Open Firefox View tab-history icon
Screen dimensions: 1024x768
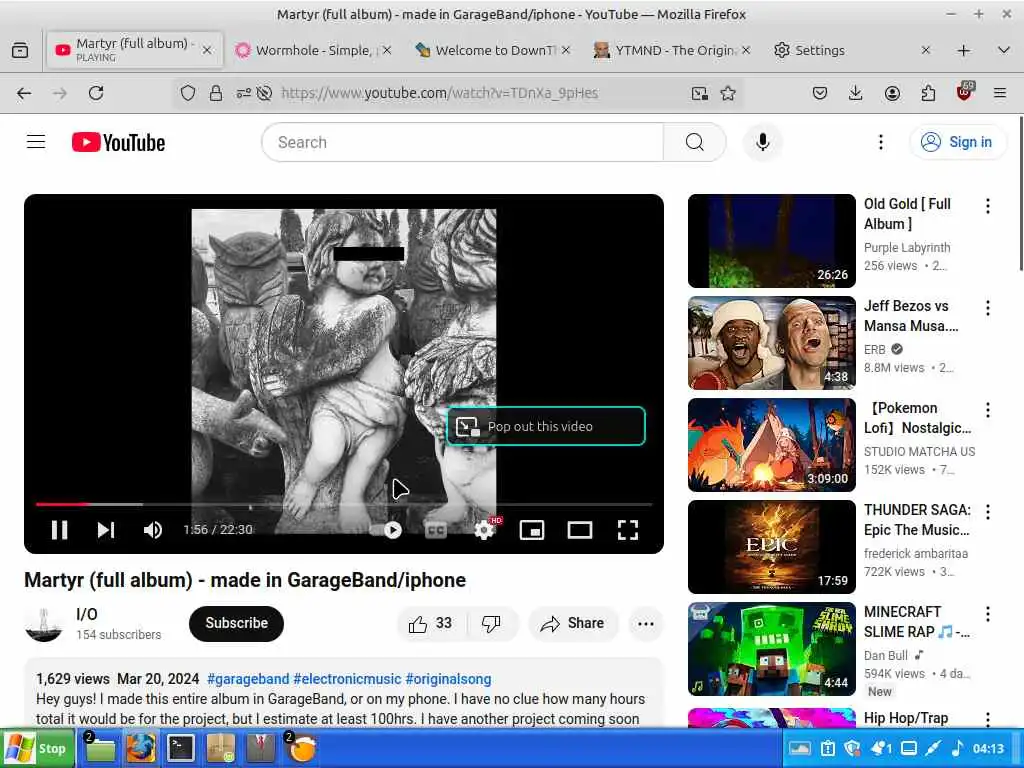pyautogui.click(x=20, y=50)
